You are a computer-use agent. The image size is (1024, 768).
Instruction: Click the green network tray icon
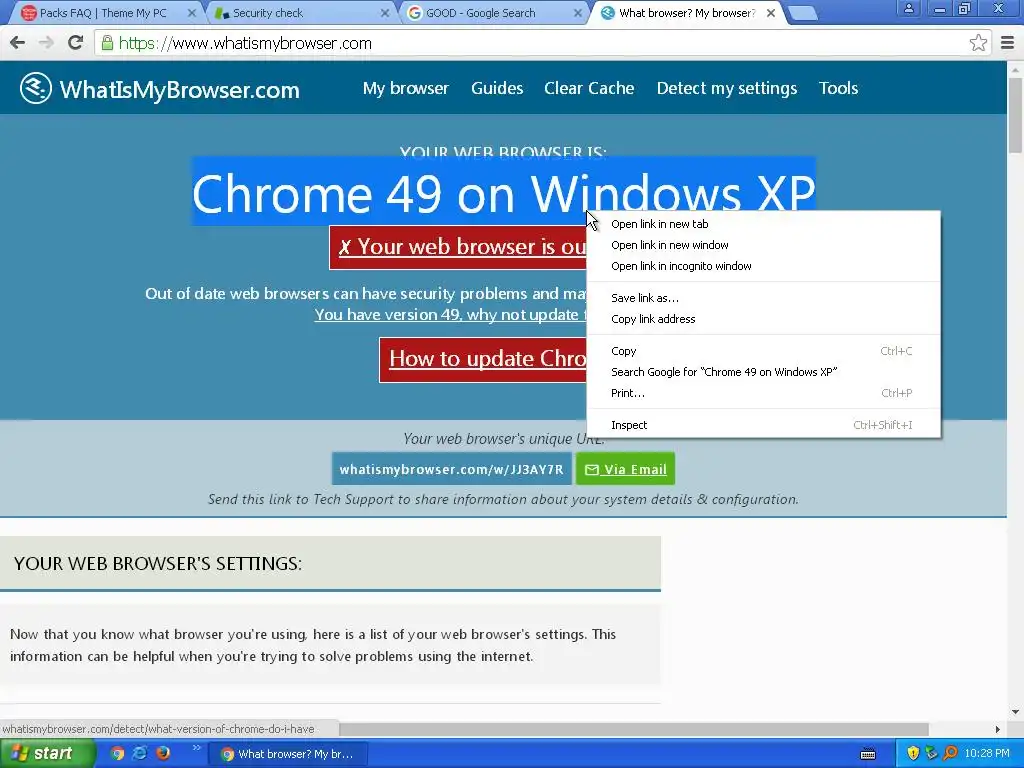tap(931, 754)
